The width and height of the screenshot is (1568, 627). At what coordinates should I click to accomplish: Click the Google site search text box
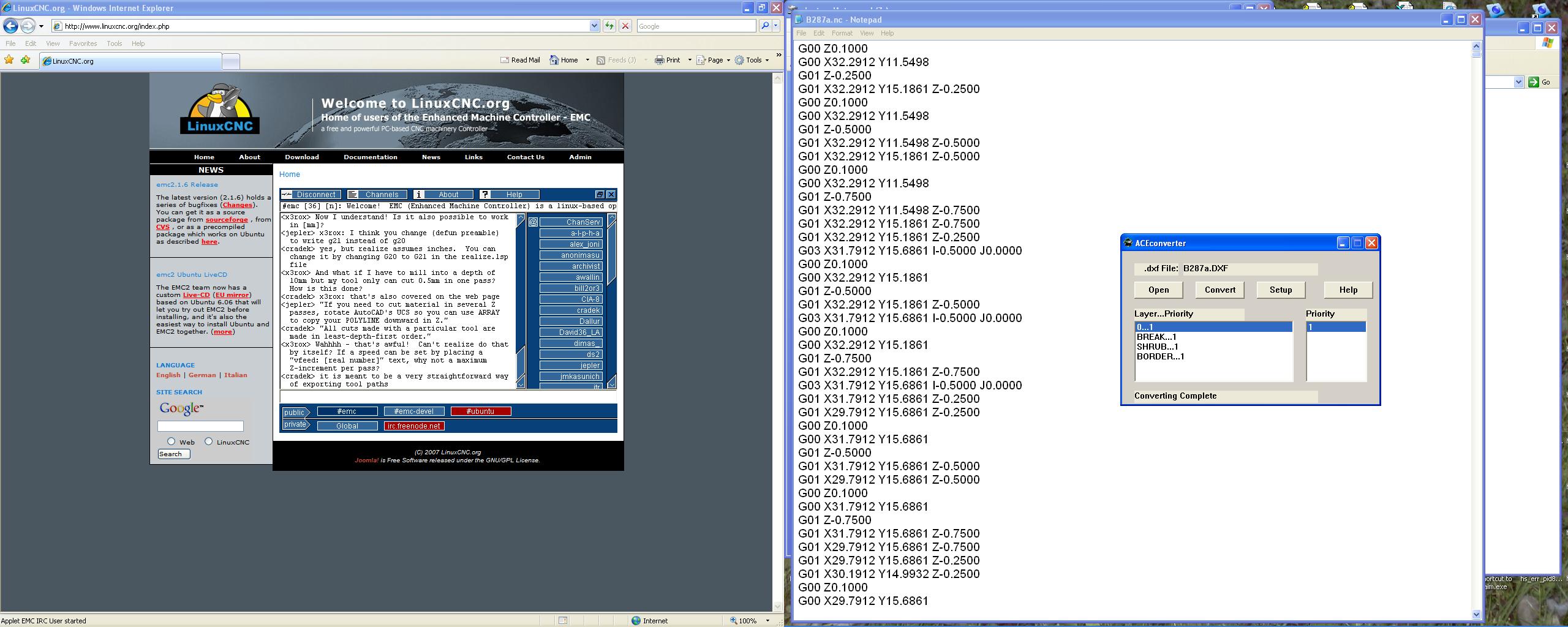click(x=200, y=426)
